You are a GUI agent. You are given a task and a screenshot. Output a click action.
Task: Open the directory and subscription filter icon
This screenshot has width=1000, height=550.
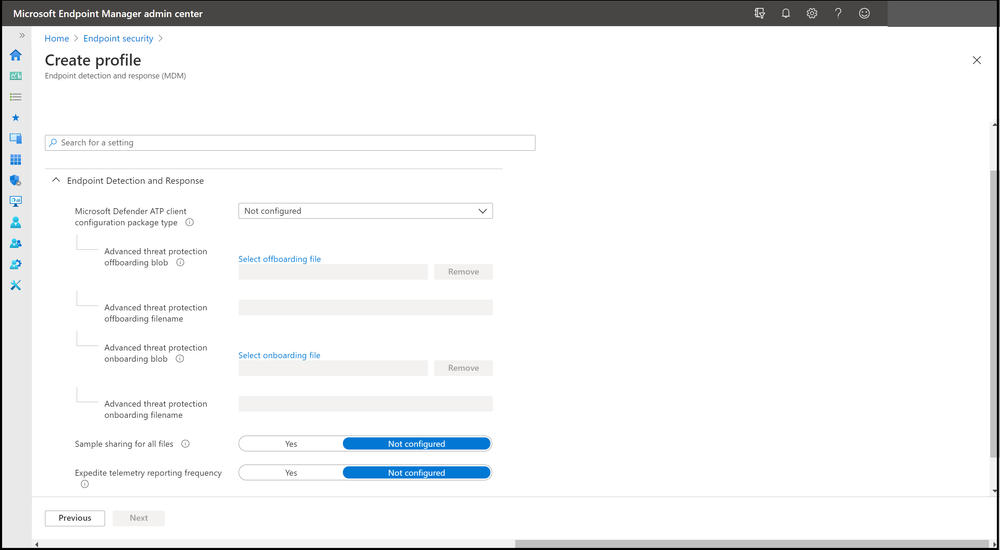tap(760, 13)
